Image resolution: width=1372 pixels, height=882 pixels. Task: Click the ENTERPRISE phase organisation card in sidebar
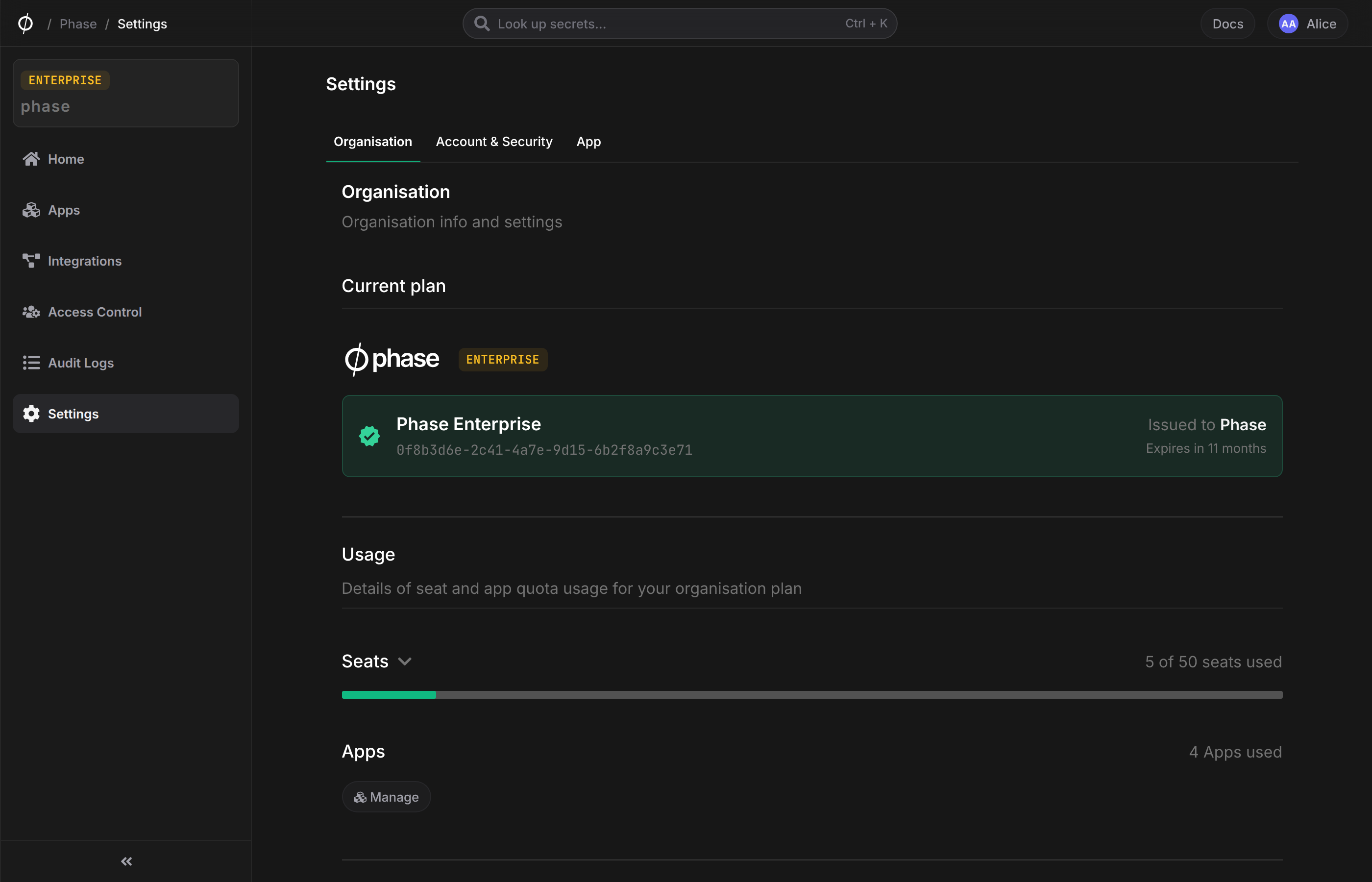[x=125, y=93]
